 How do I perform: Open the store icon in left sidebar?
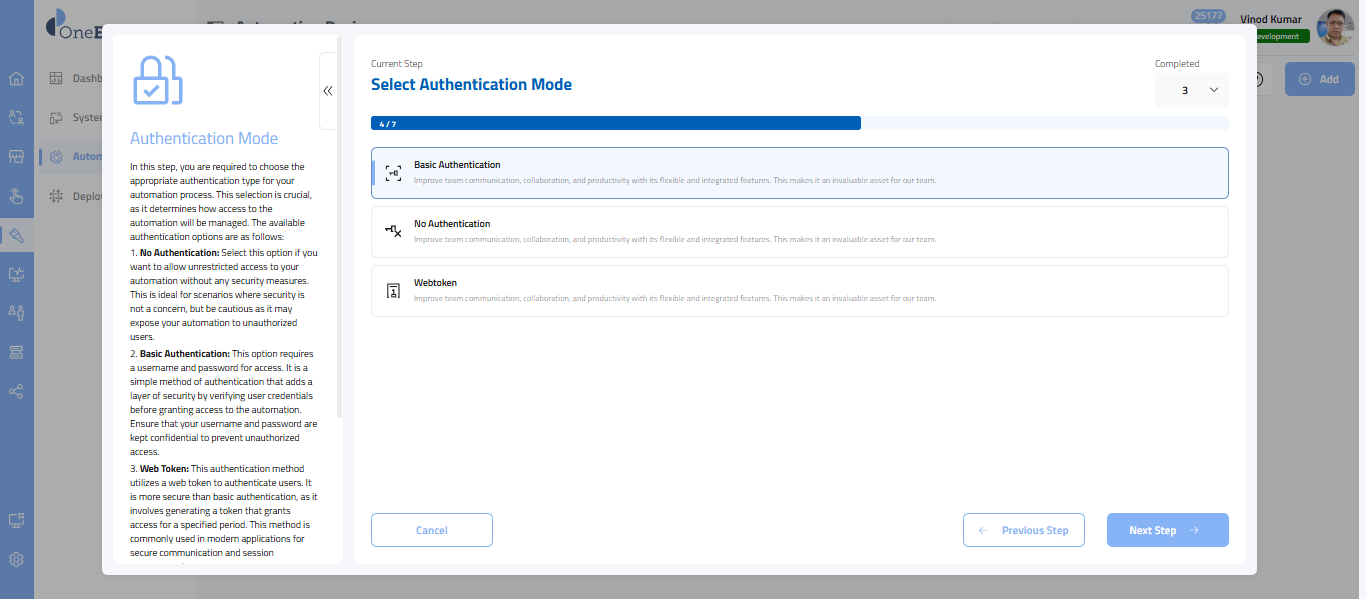[x=16, y=157]
